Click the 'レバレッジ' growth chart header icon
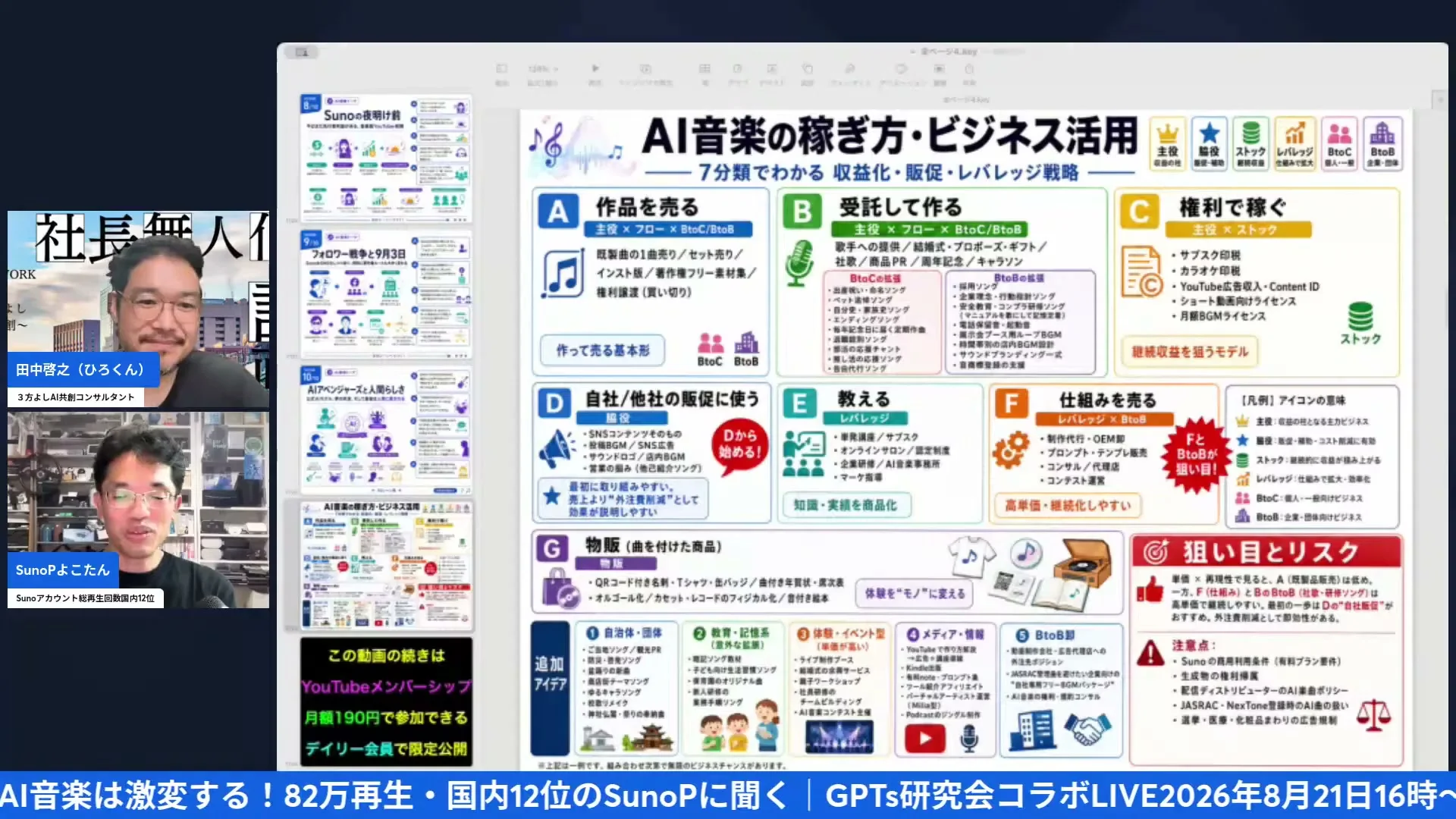 [1294, 143]
